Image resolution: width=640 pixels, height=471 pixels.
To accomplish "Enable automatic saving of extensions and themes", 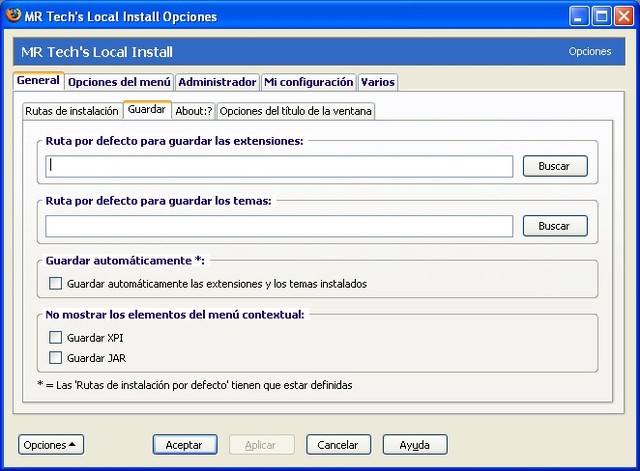I will pos(56,283).
